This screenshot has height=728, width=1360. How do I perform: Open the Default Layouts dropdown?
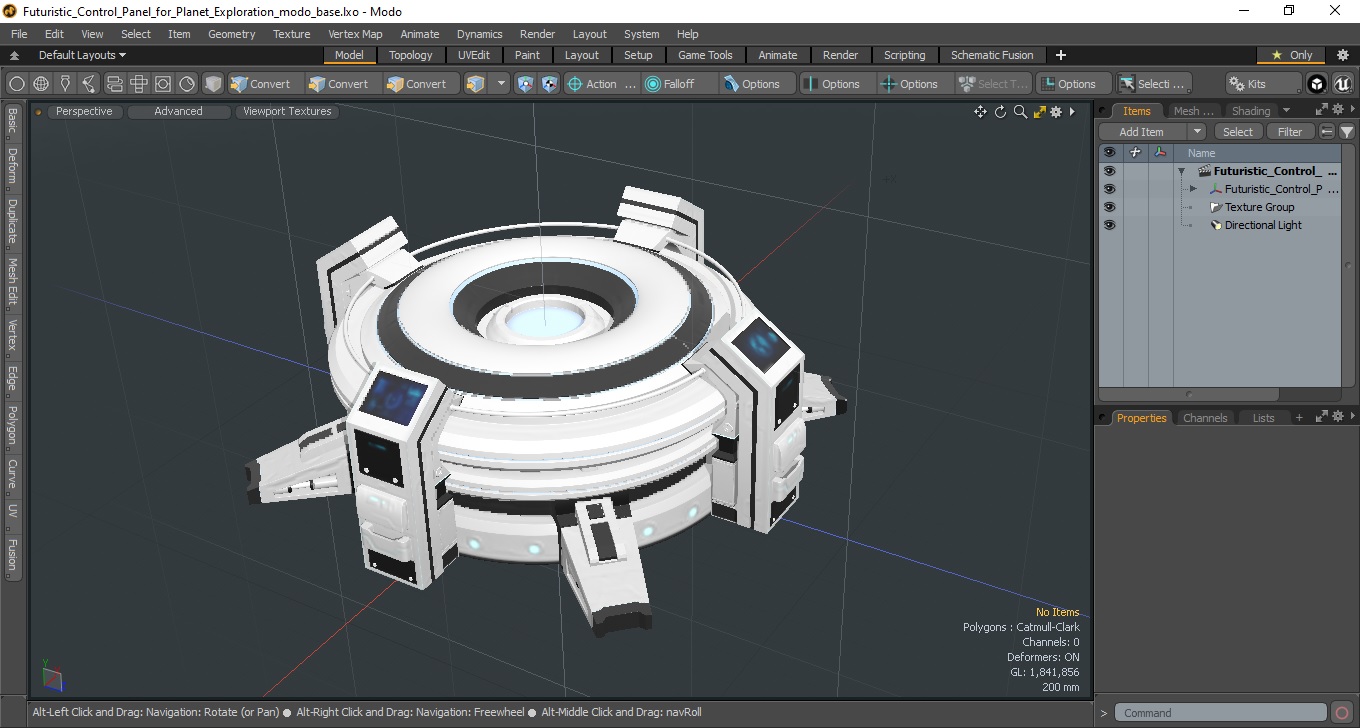coord(82,55)
